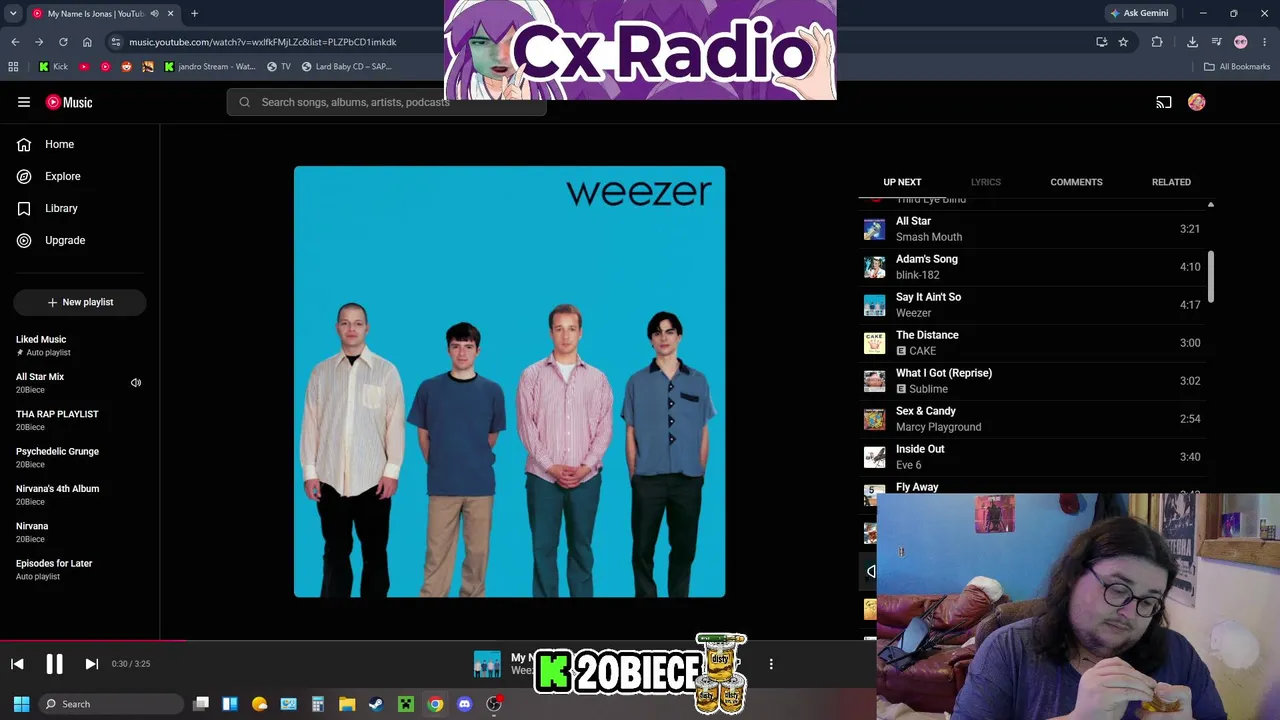
Task: Open File Explorer from the taskbar
Action: click(x=347, y=704)
